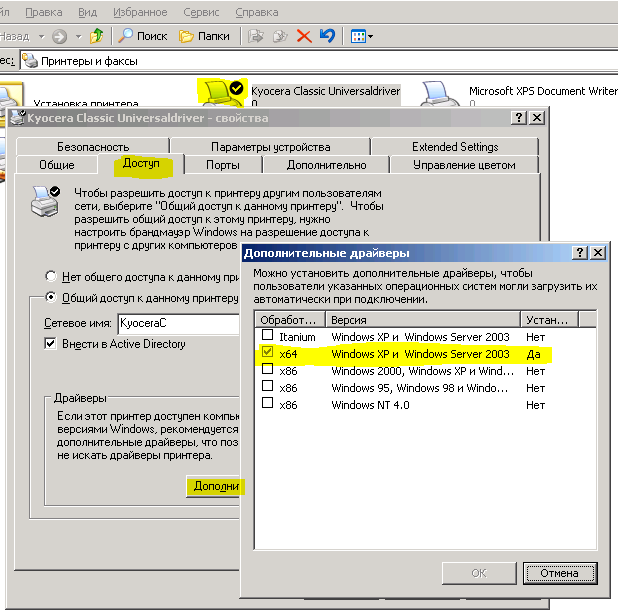This screenshot has height=616, width=618.
Task: Click the OK button in drivers dialog
Action: 479,573
